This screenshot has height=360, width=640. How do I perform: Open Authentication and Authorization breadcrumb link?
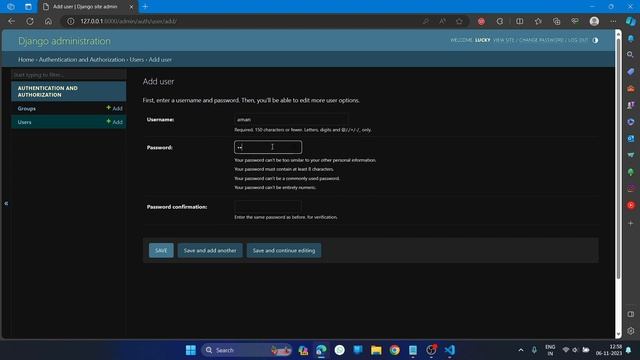pos(82,60)
